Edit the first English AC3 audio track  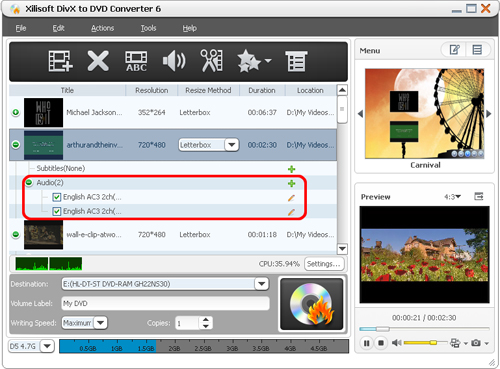click(x=291, y=198)
